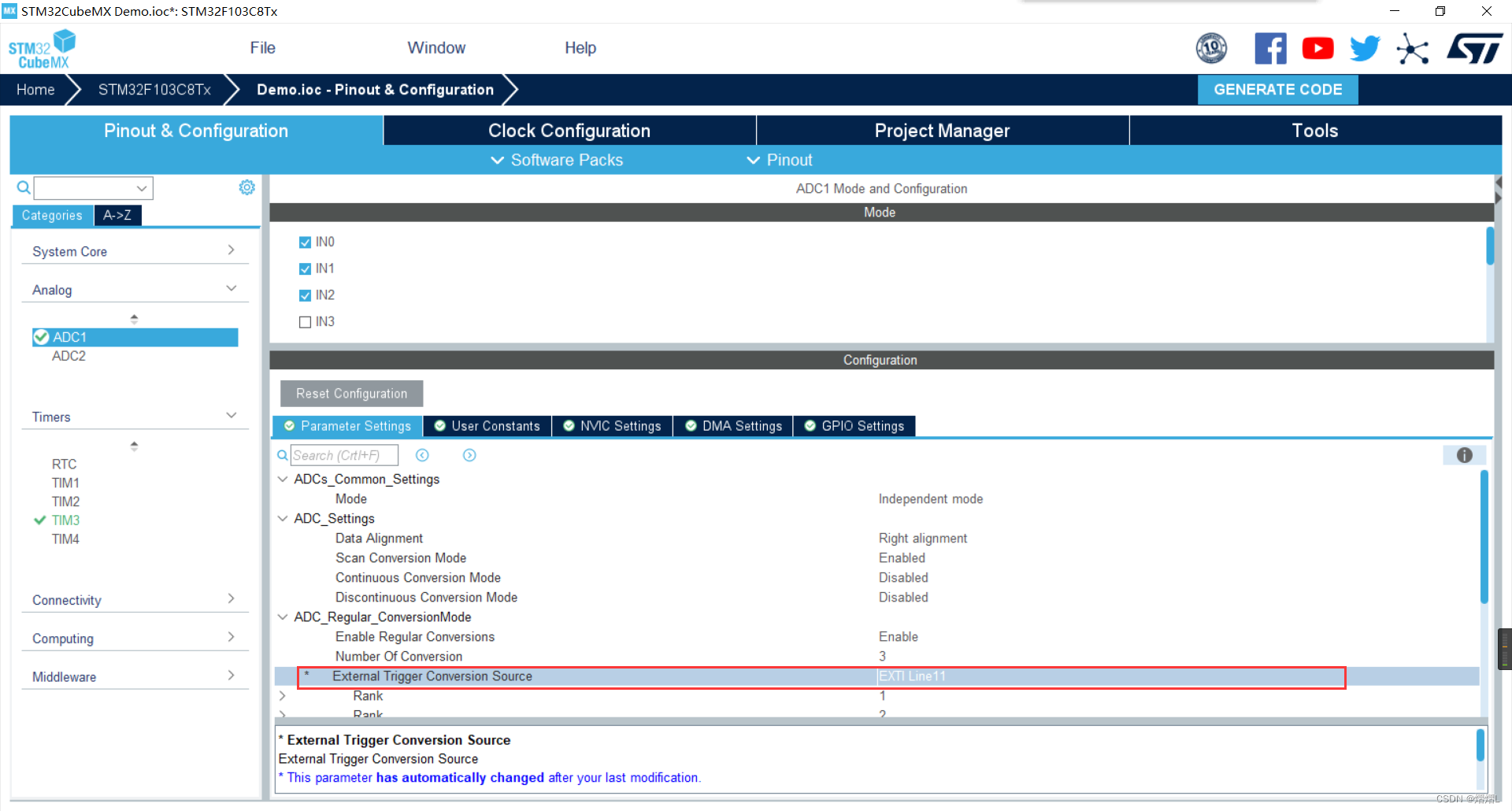Click the parameter list vertical scrollbar
The height and width of the screenshot is (811, 1512).
pyautogui.click(x=1484, y=537)
